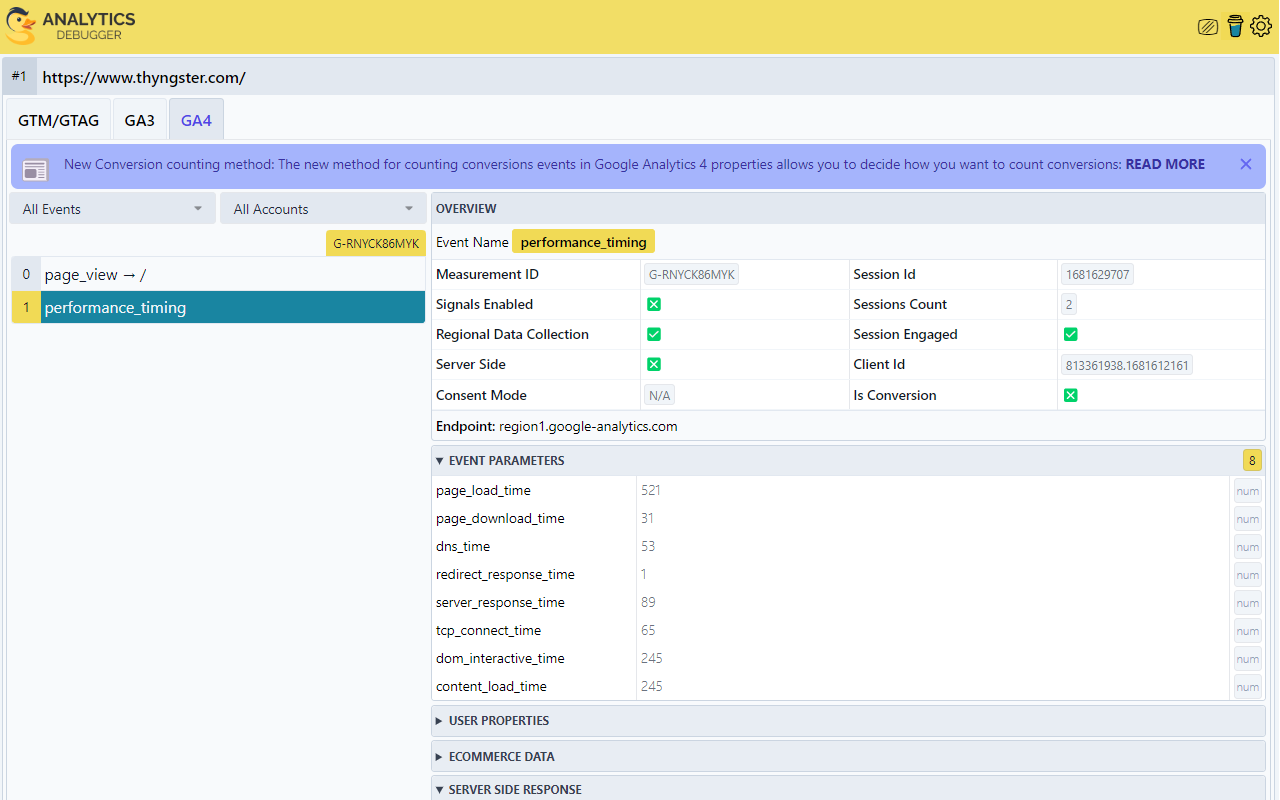Click num type badge for page_load_time
Image resolution: width=1280 pixels, height=800 pixels.
point(1247,491)
